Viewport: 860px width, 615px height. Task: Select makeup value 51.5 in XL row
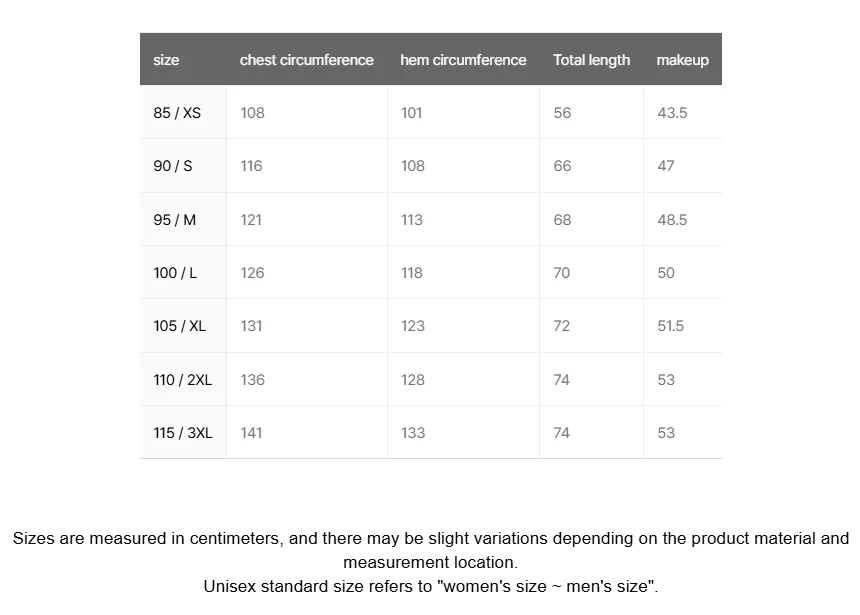(x=671, y=326)
